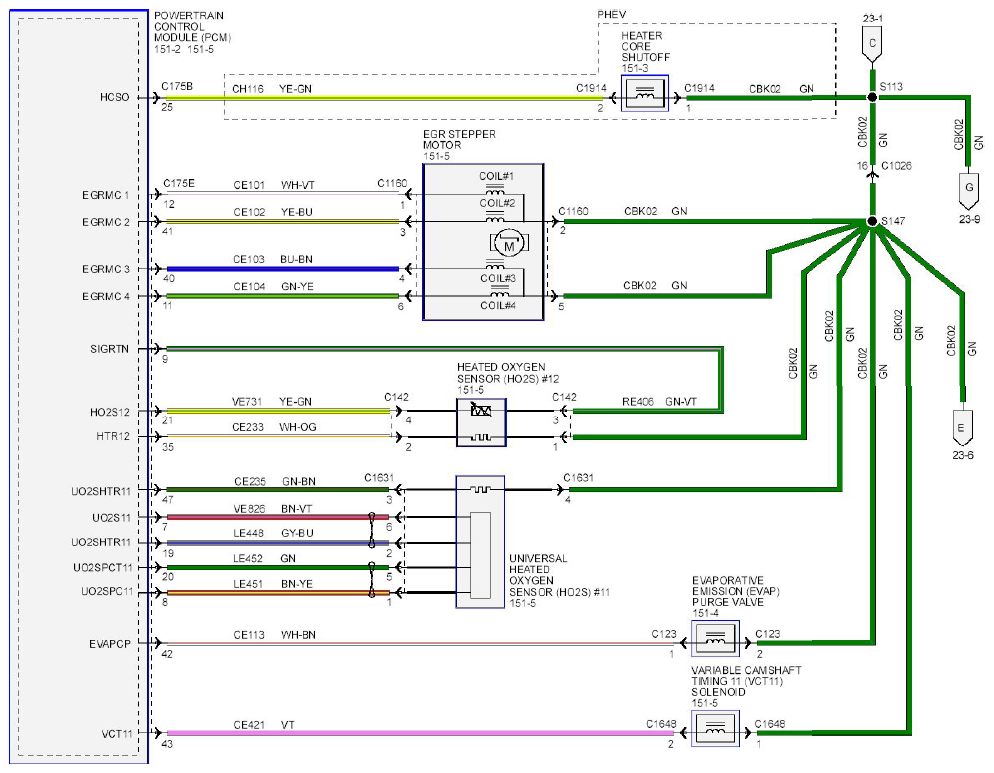Click the 23-1 page reference
Screen dimensions: 994x773
click(872, 18)
